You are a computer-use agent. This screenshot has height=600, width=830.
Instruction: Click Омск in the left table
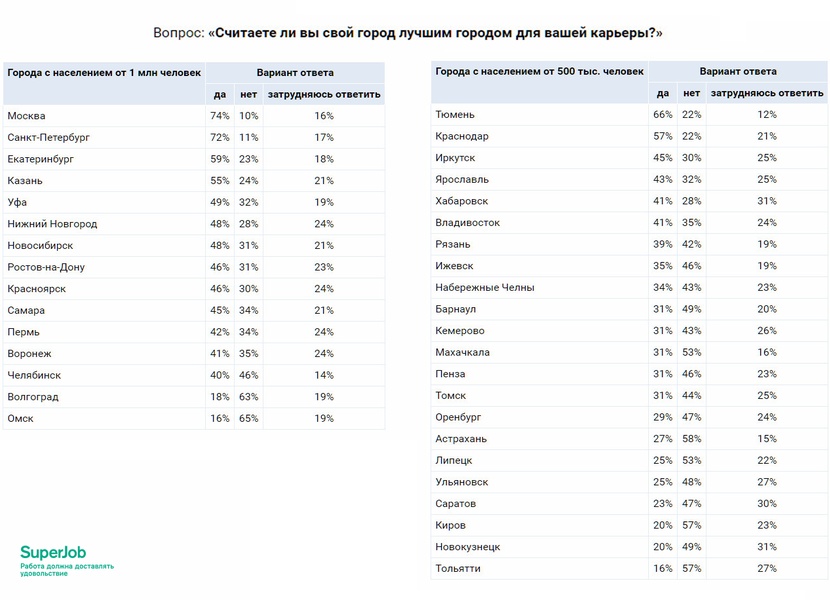[x=21, y=418]
